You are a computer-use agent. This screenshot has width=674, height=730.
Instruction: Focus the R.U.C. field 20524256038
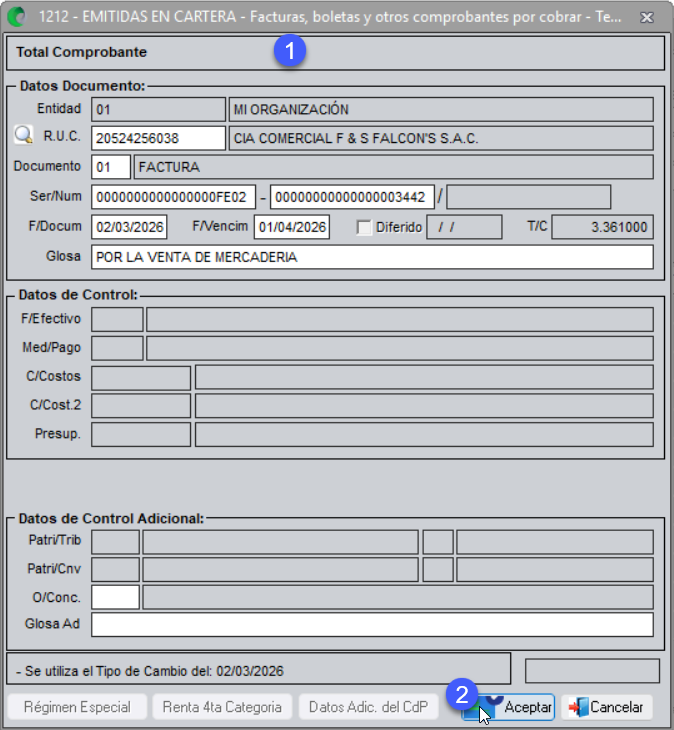[158, 138]
